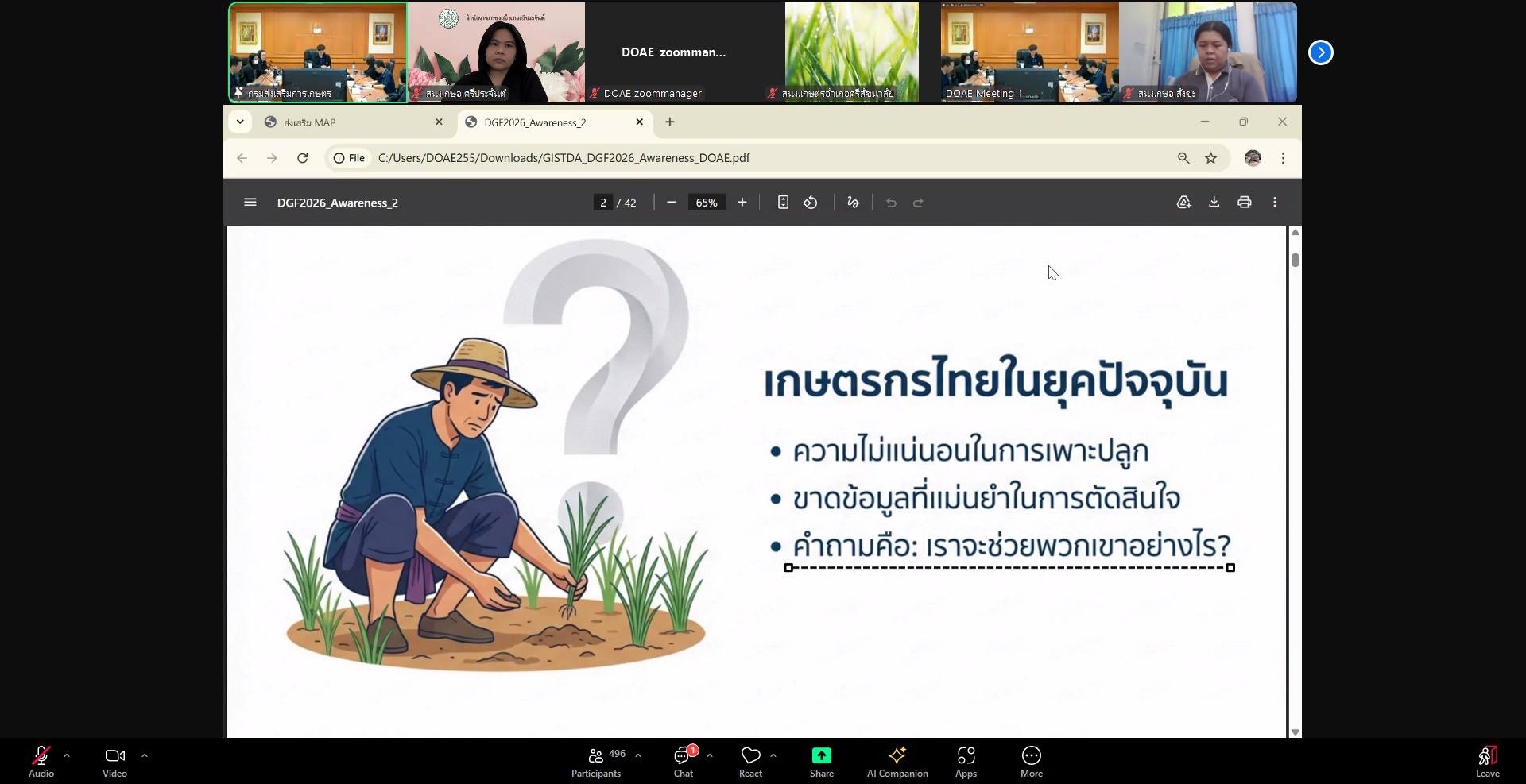Viewport: 1526px width, 784px height.
Task: Click the PDF page number field
Action: (603, 203)
